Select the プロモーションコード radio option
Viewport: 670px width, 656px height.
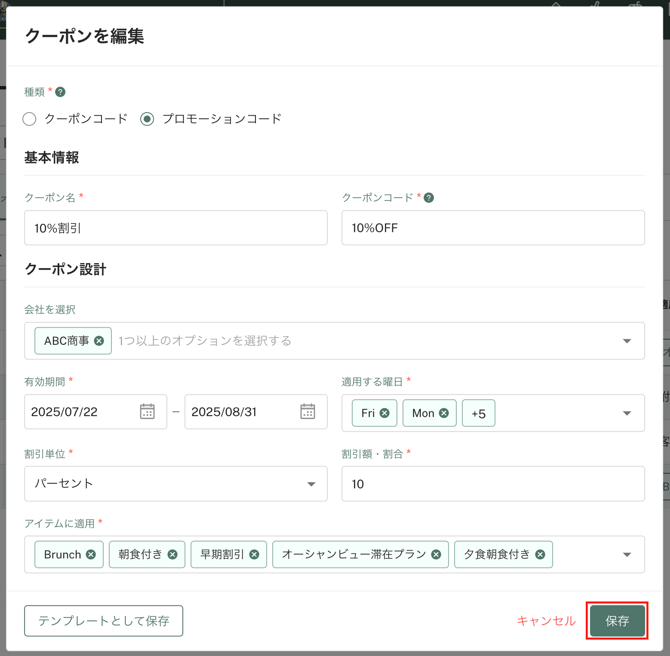tap(147, 119)
